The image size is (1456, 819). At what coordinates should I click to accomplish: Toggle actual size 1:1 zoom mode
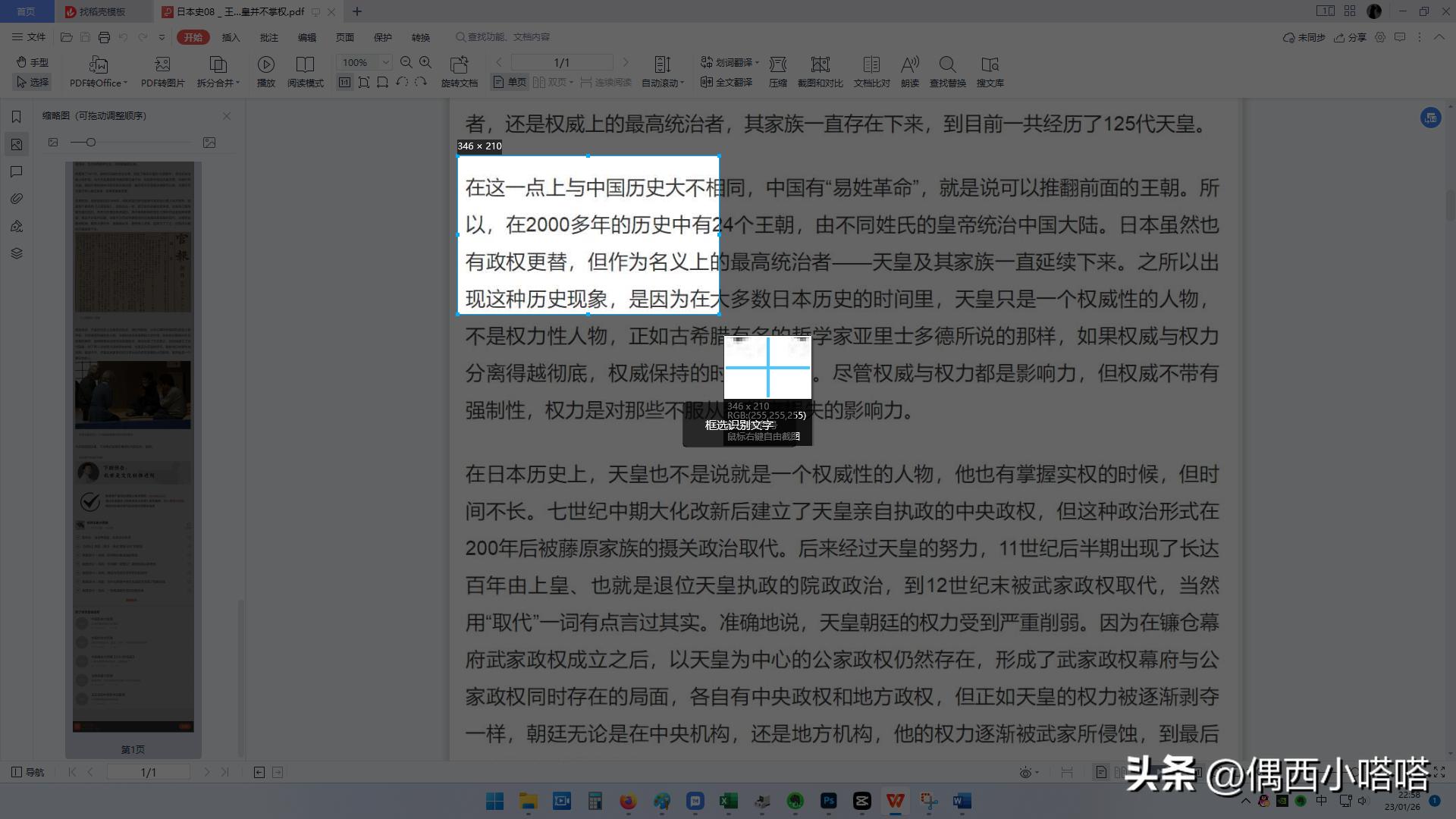344,81
